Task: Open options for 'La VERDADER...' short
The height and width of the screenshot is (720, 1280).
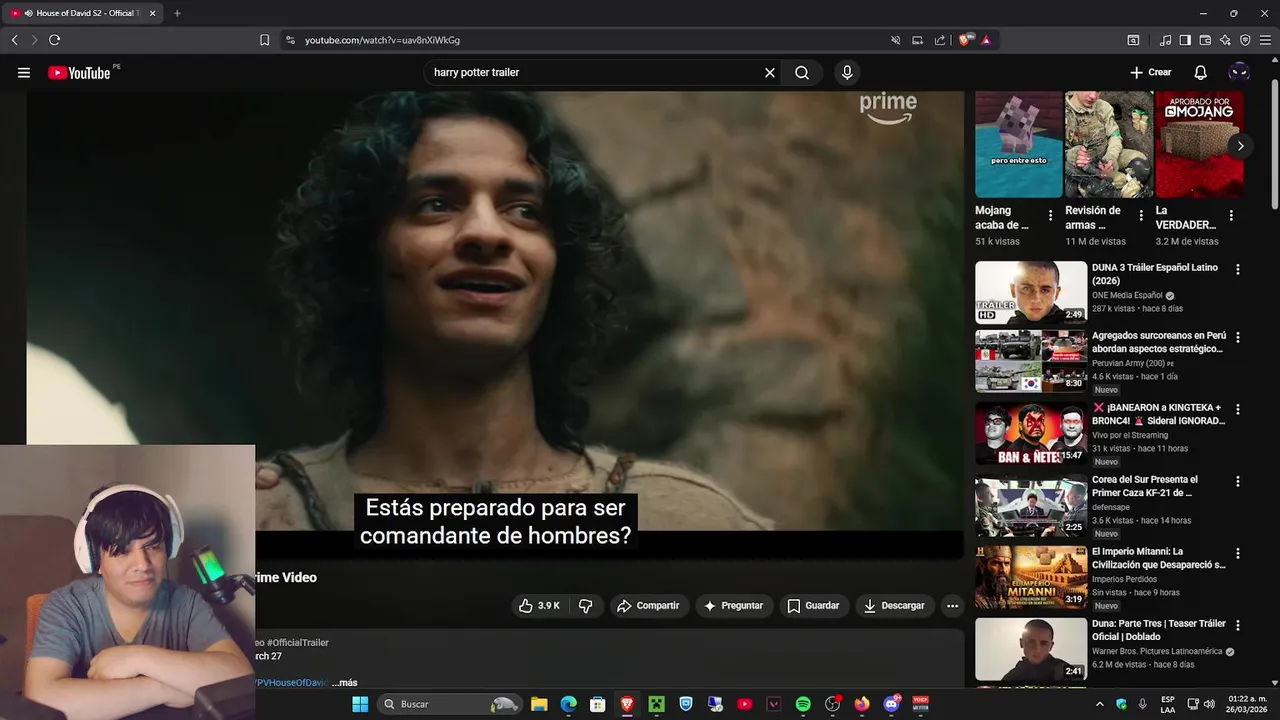Action: (1231, 216)
